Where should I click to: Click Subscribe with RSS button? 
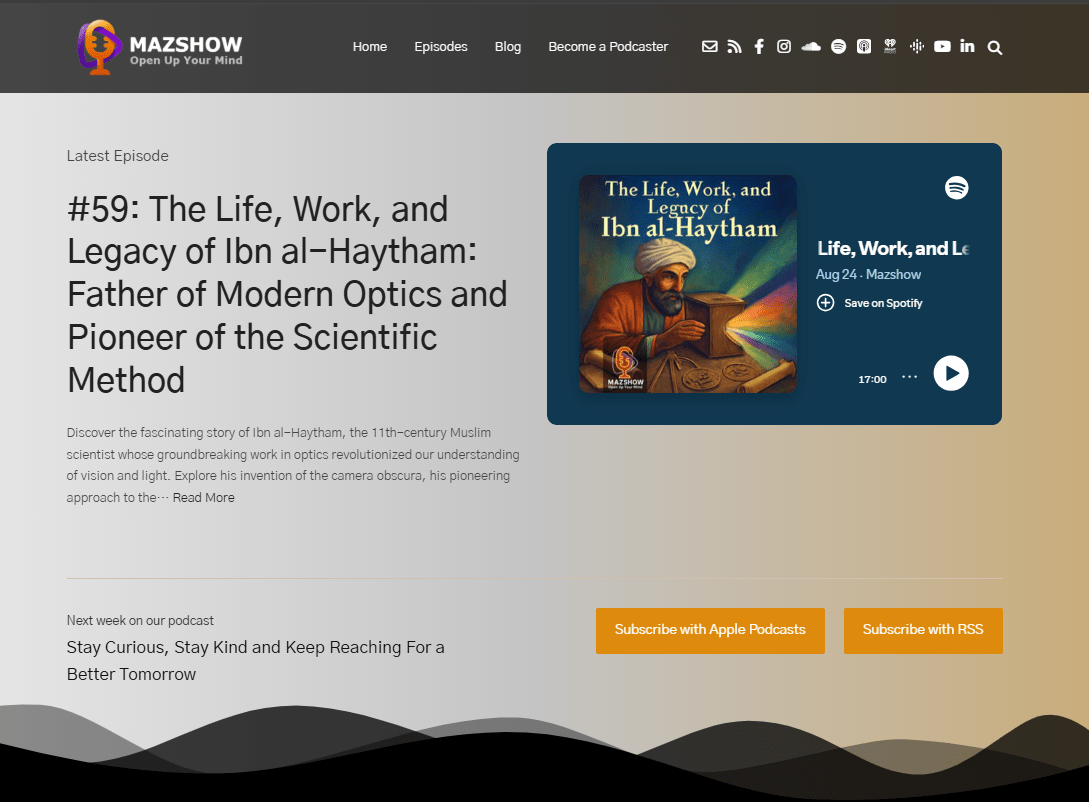(x=923, y=630)
